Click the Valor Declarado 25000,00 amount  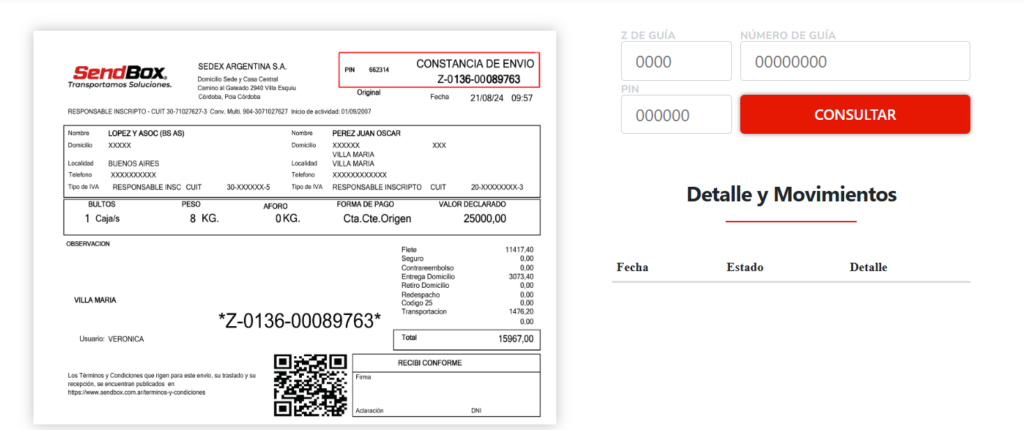(x=485, y=218)
